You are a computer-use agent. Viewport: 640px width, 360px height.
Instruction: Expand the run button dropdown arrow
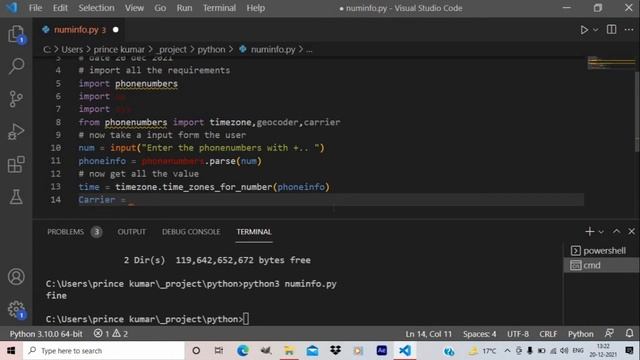tap(596, 30)
